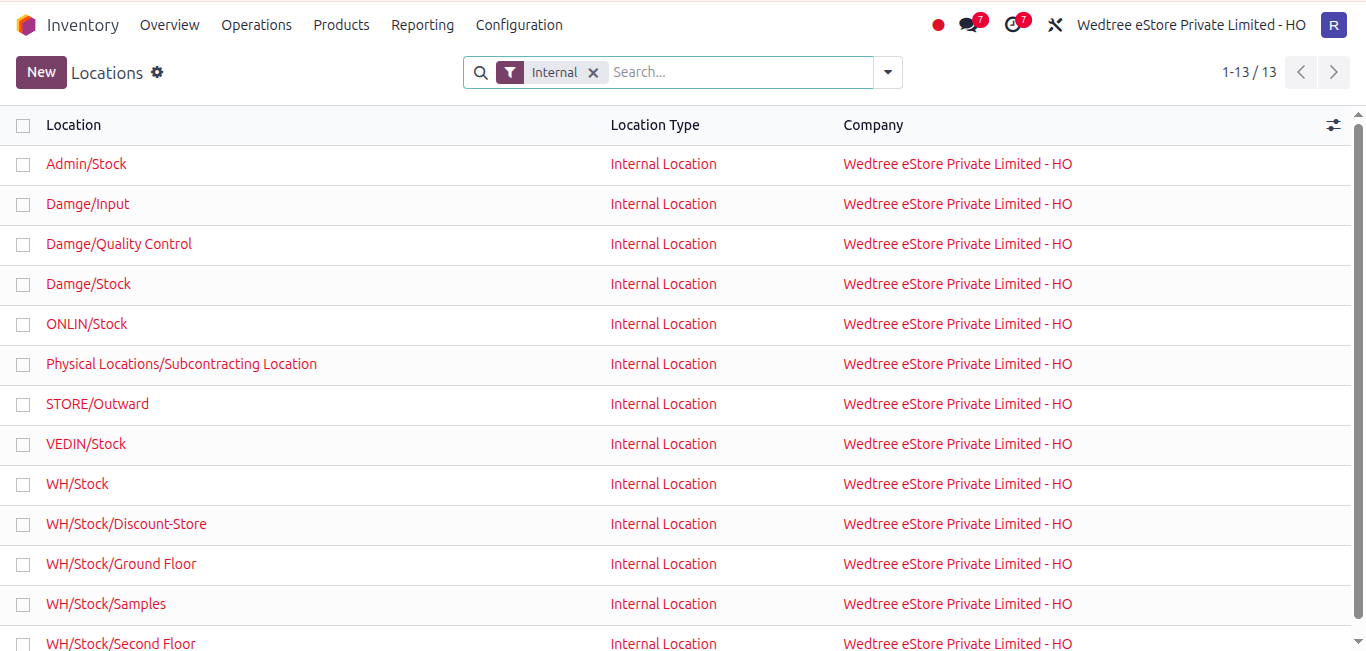Check the WH/Stock/Ground Floor row checkbox
1366x651 pixels.
point(23,565)
